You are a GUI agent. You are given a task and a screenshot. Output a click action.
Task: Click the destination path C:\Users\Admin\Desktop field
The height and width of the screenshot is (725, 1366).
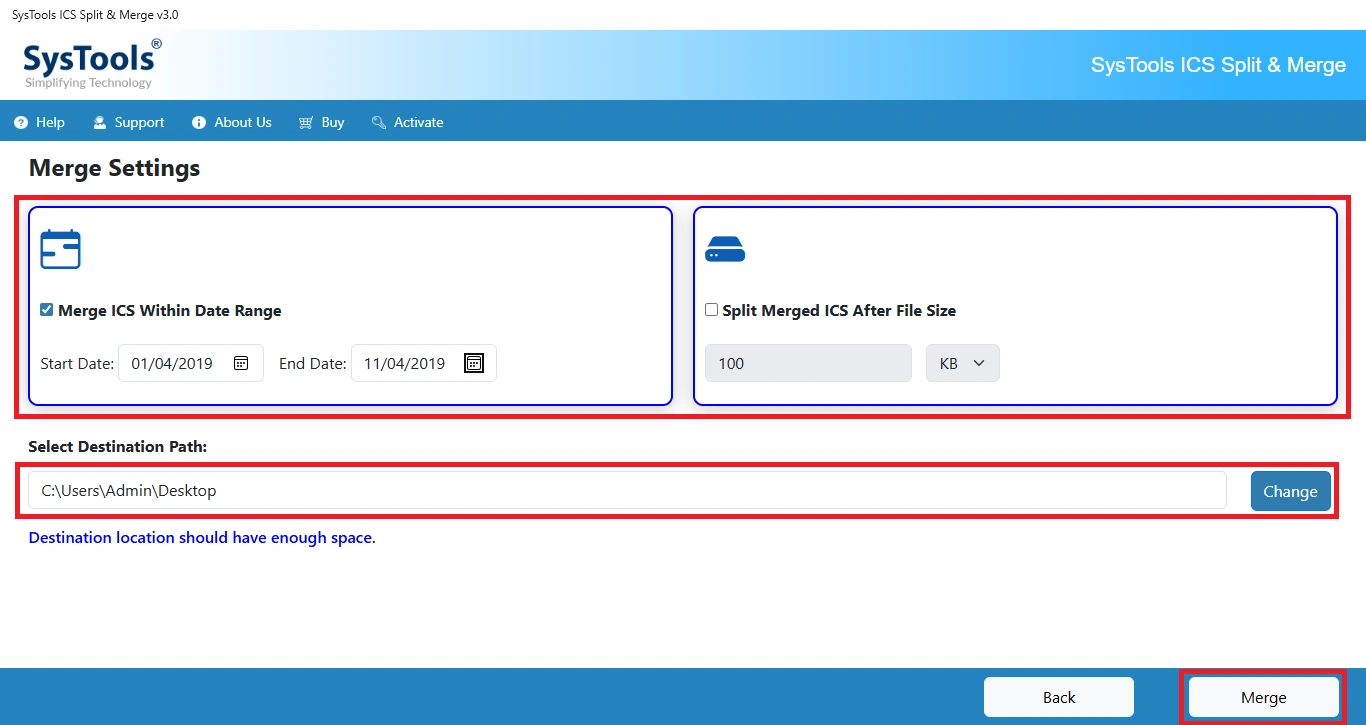627,490
